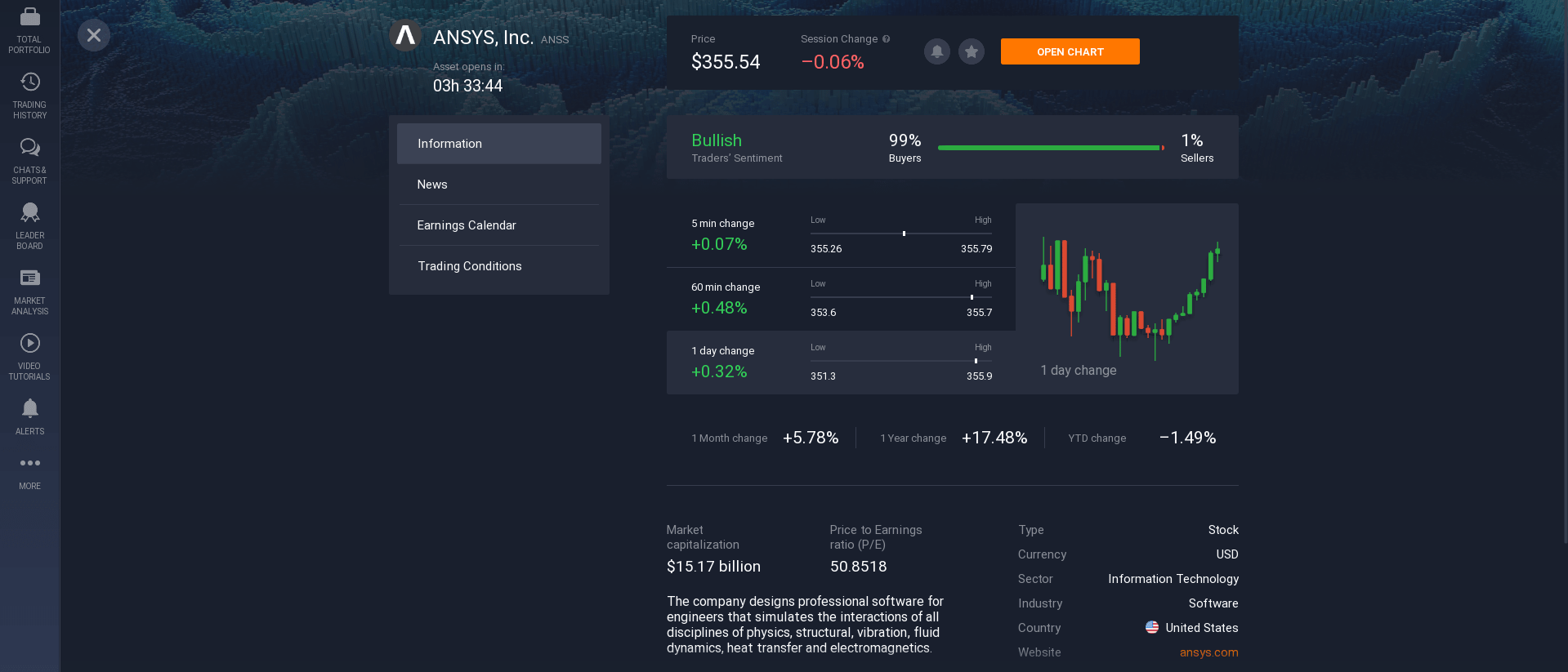Select the 5 min change row
The image size is (1568, 672).
(x=841, y=235)
